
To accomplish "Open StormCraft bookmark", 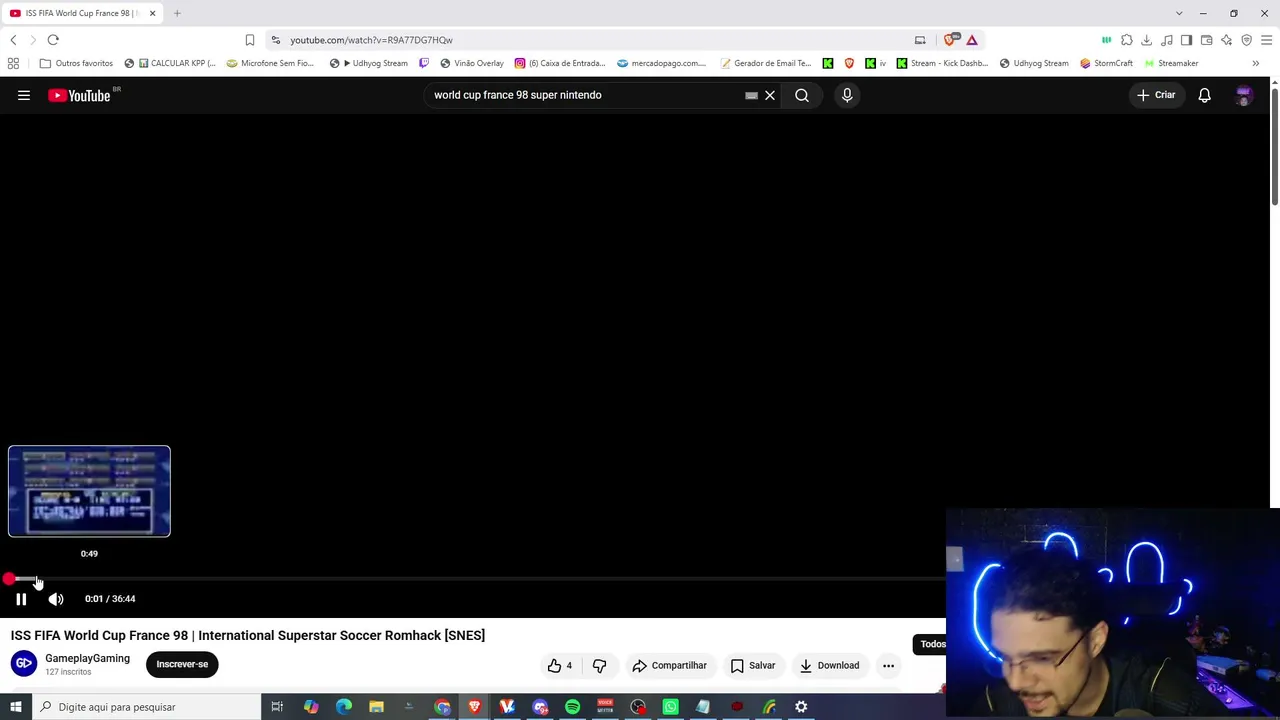I will click(x=1106, y=63).
